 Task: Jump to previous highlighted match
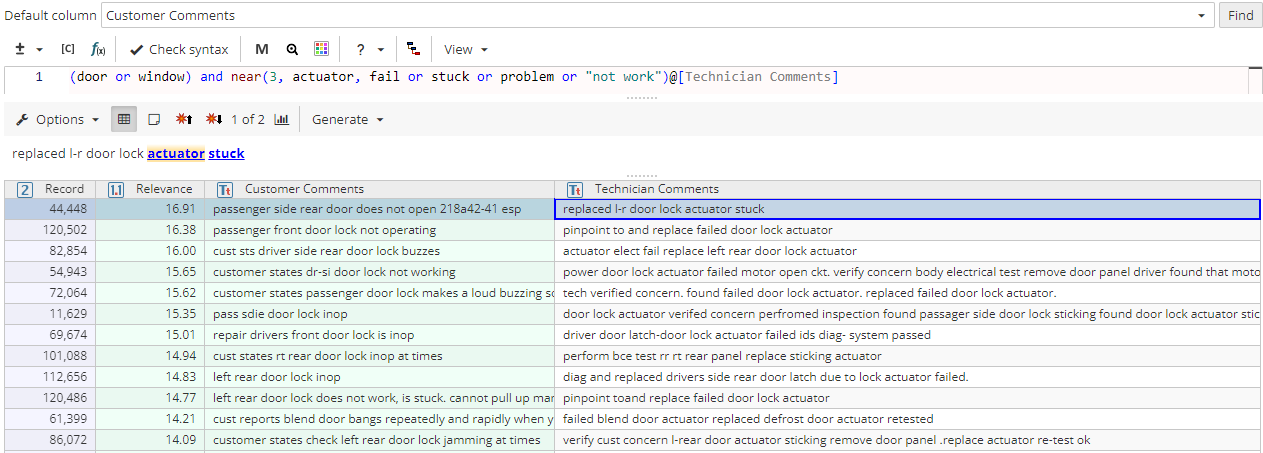tap(184, 119)
